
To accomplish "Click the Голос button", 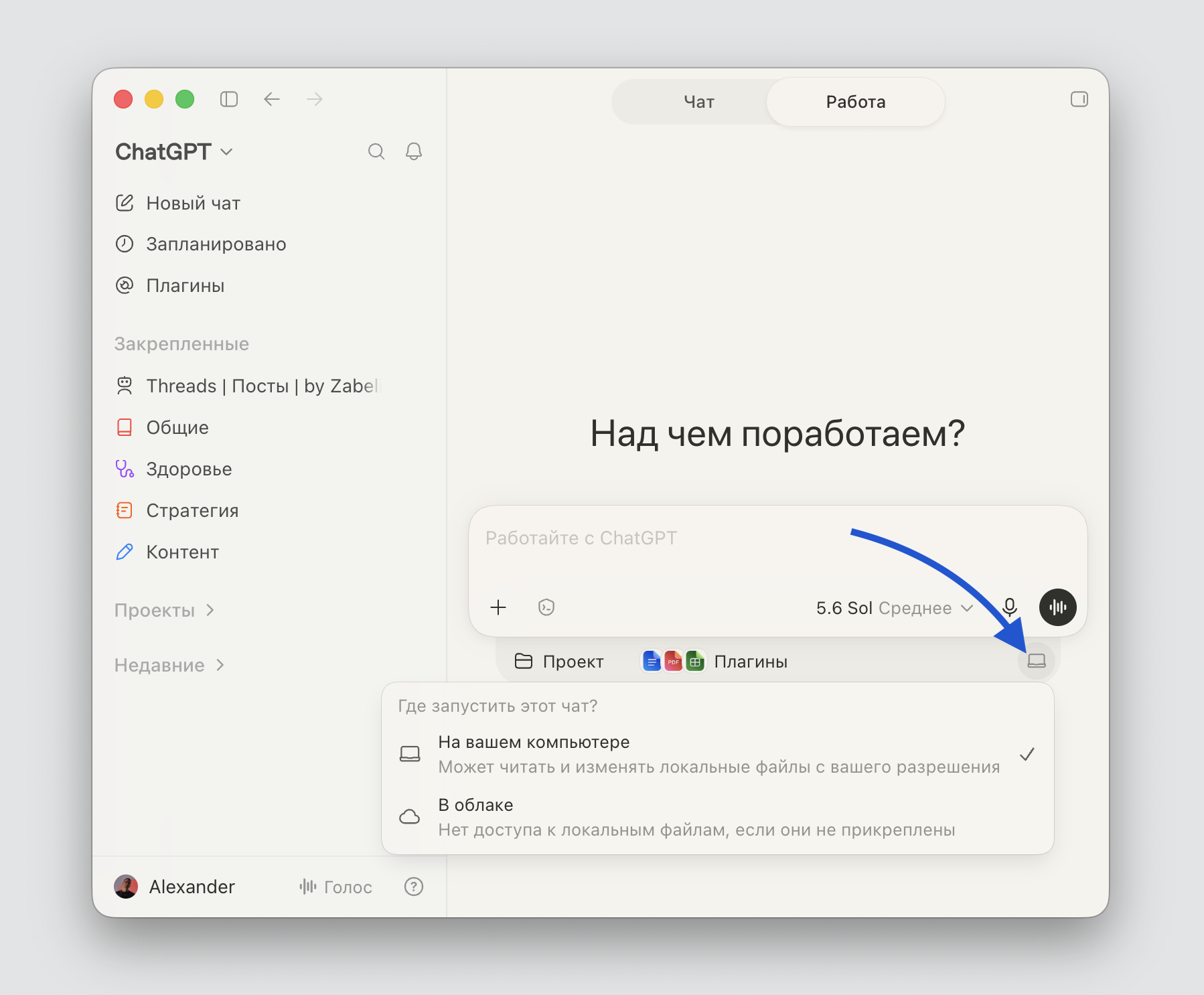I will [x=335, y=887].
